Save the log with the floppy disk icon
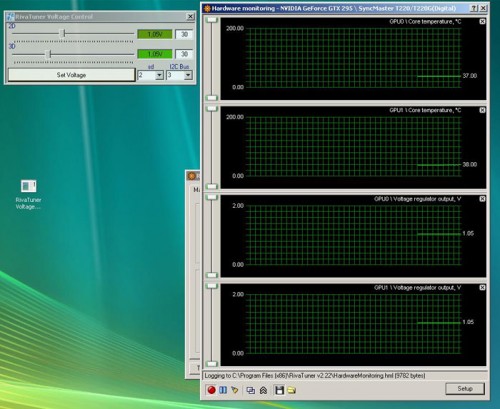The height and width of the screenshot is (409, 500). tap(279, 390)
